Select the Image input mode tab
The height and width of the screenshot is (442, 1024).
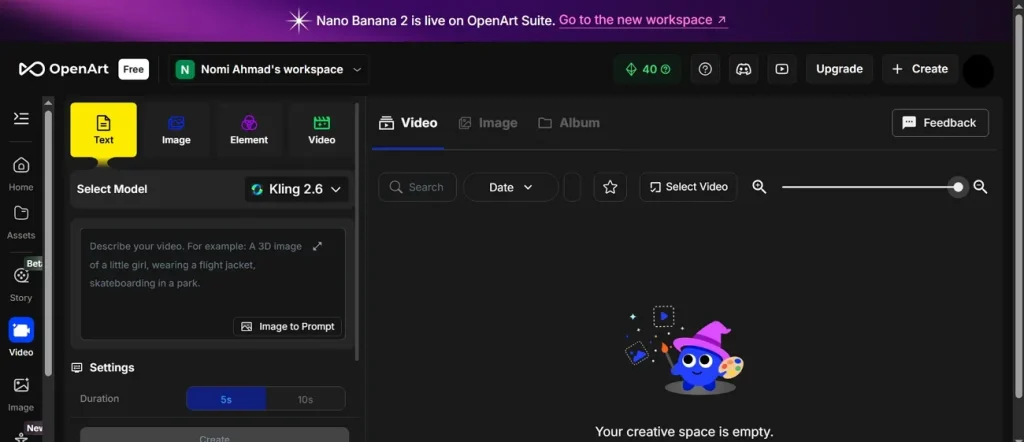click(176, 129)
